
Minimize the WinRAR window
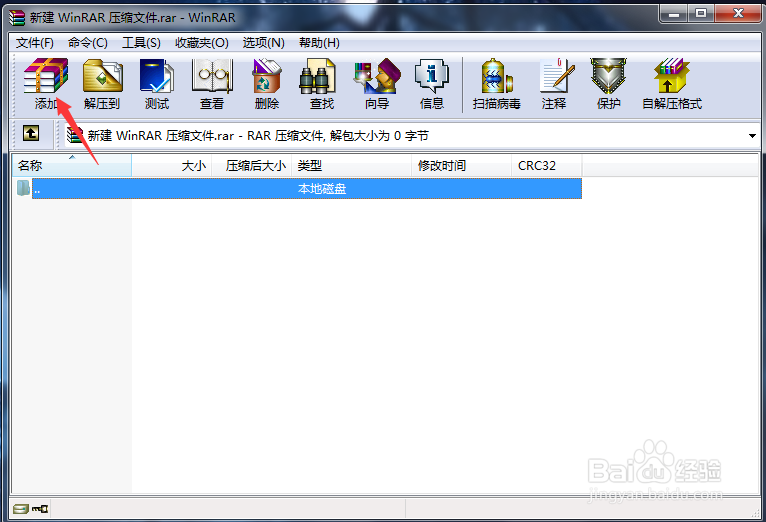(x=674, y=14)
